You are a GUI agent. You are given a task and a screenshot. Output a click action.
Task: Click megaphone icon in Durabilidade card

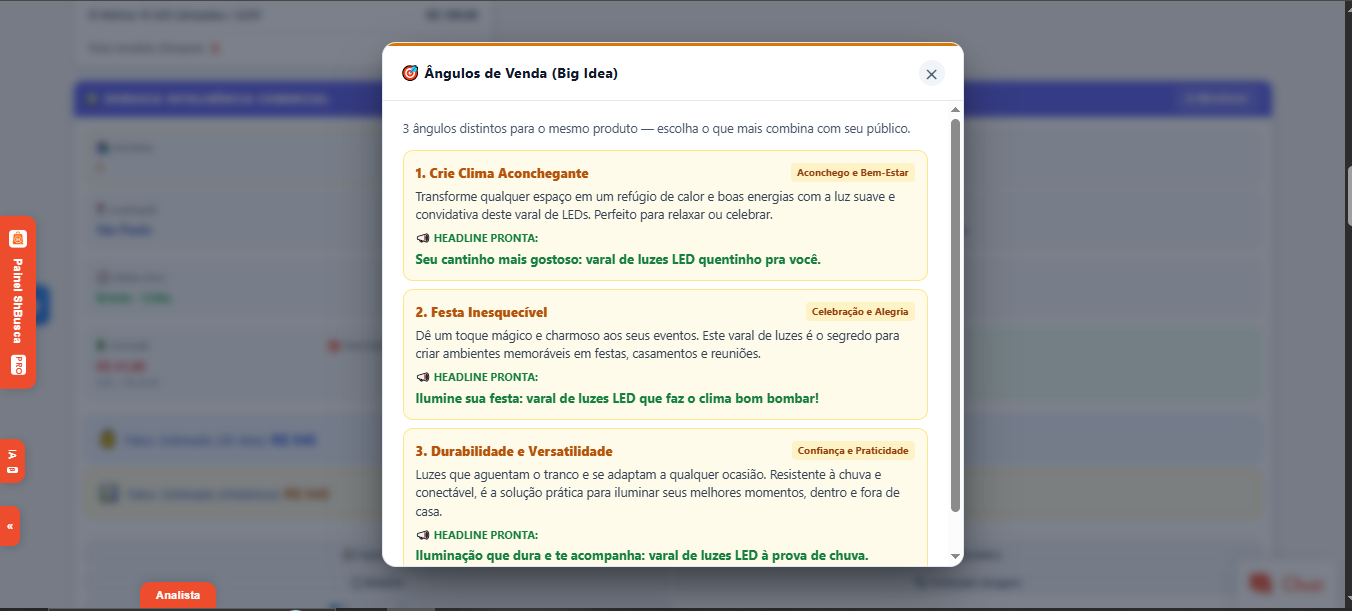click(423, 535)
